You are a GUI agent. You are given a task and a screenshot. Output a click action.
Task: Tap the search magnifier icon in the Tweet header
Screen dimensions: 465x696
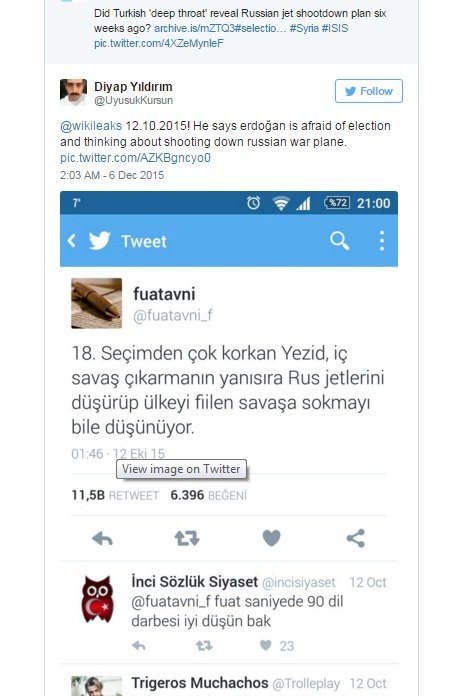339,241
